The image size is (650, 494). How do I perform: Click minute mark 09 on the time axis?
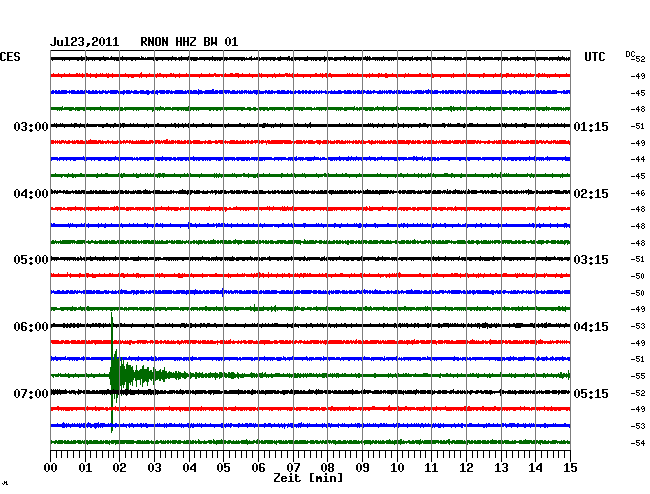[362, 468]
